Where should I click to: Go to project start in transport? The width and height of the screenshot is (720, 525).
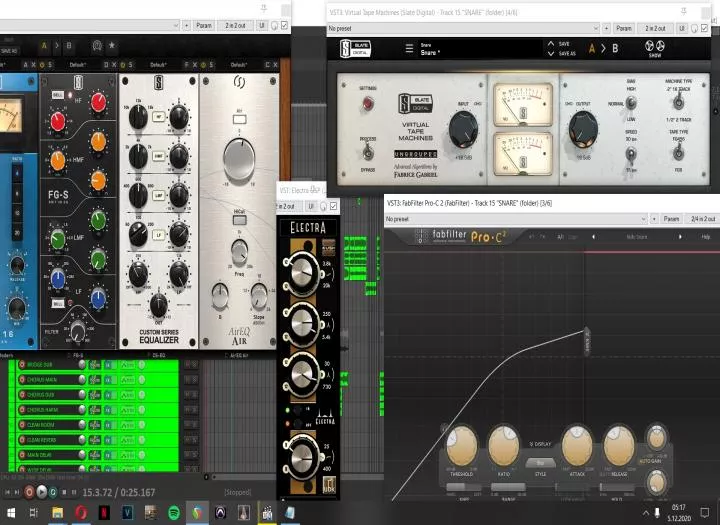(x=8, y=492)
